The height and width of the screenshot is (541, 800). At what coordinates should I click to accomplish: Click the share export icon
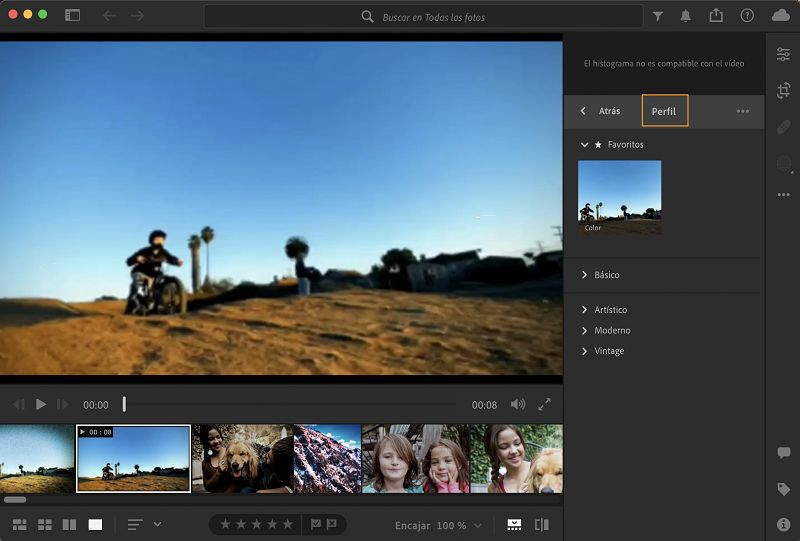click(716, 15)
